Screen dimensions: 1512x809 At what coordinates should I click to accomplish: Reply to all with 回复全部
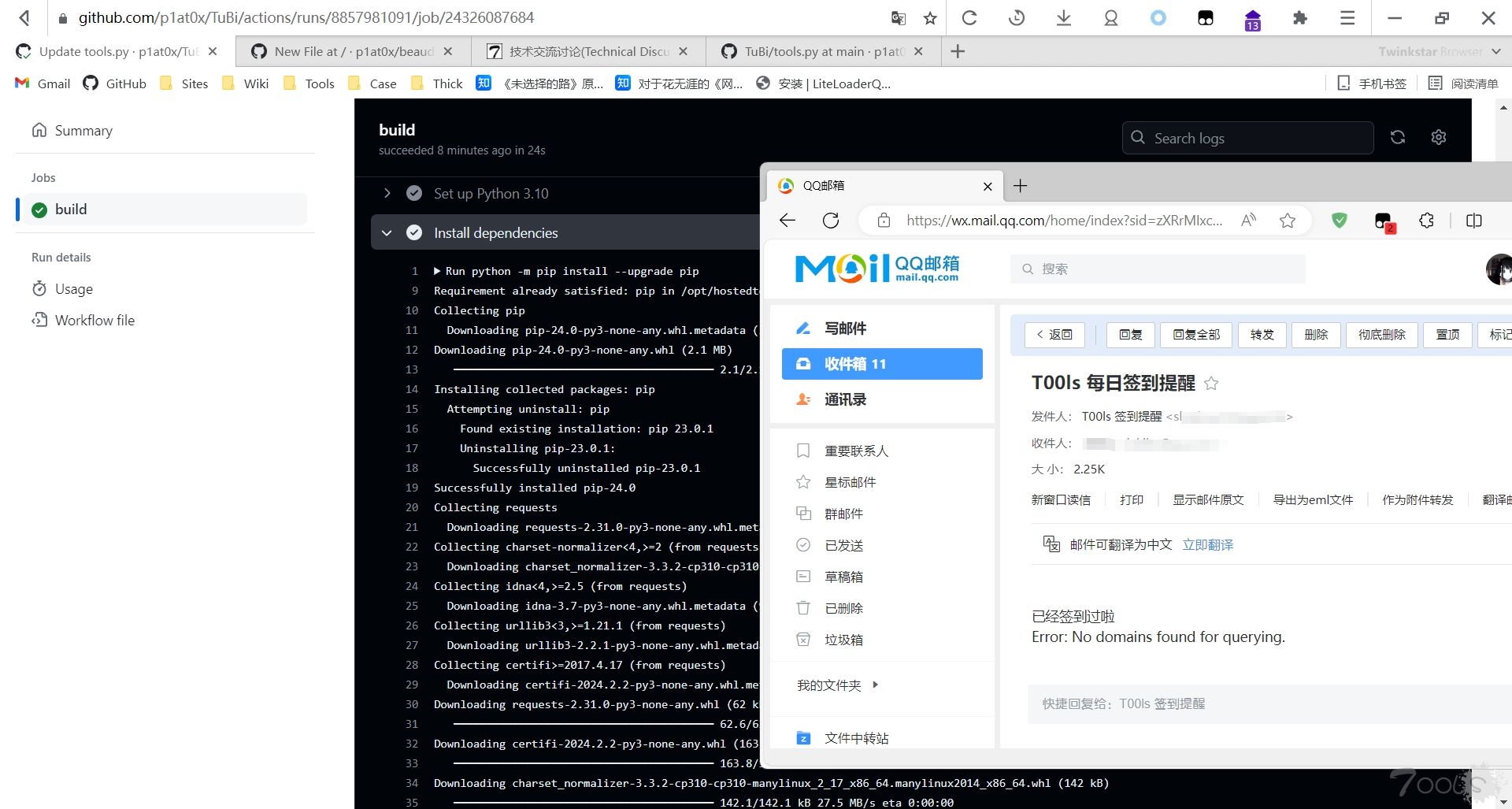pyautogui.click(x=1196, y=335)
